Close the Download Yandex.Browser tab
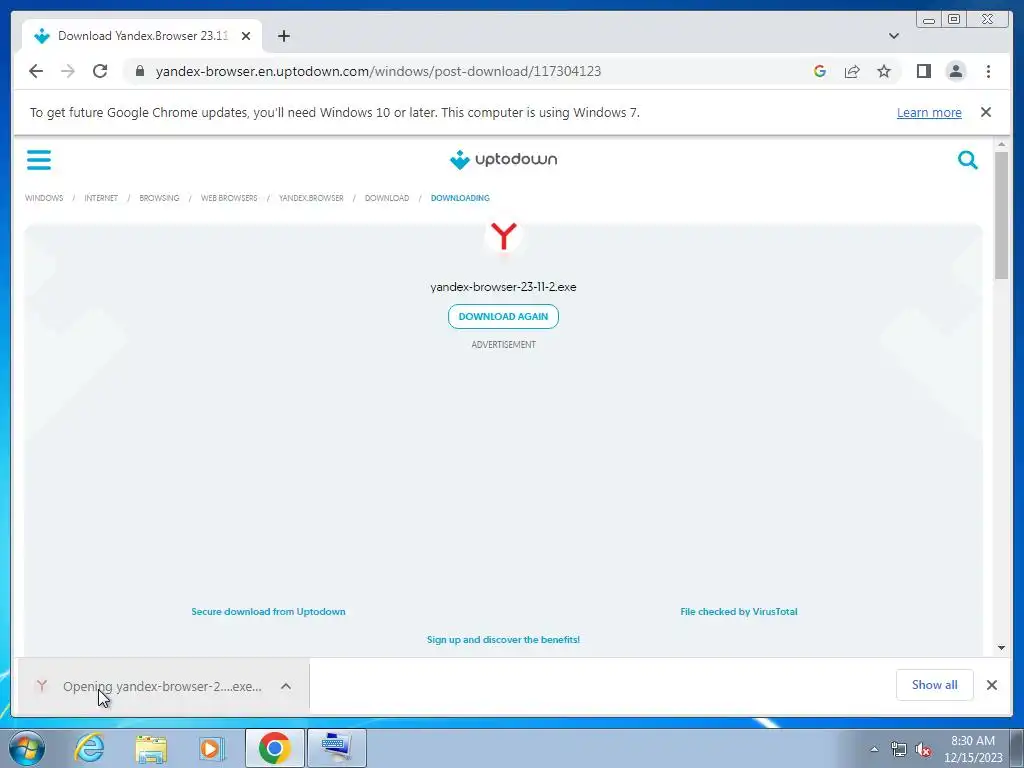 pyautogui.click(x=246, y=36)
